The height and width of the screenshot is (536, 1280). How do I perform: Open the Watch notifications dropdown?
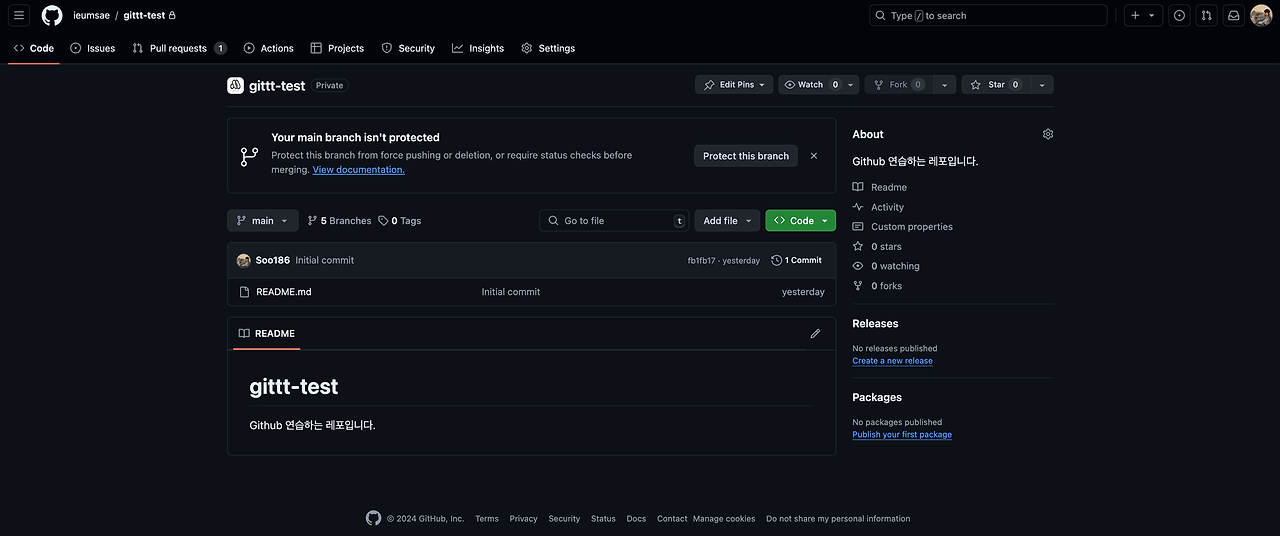(x=818, y=85)
